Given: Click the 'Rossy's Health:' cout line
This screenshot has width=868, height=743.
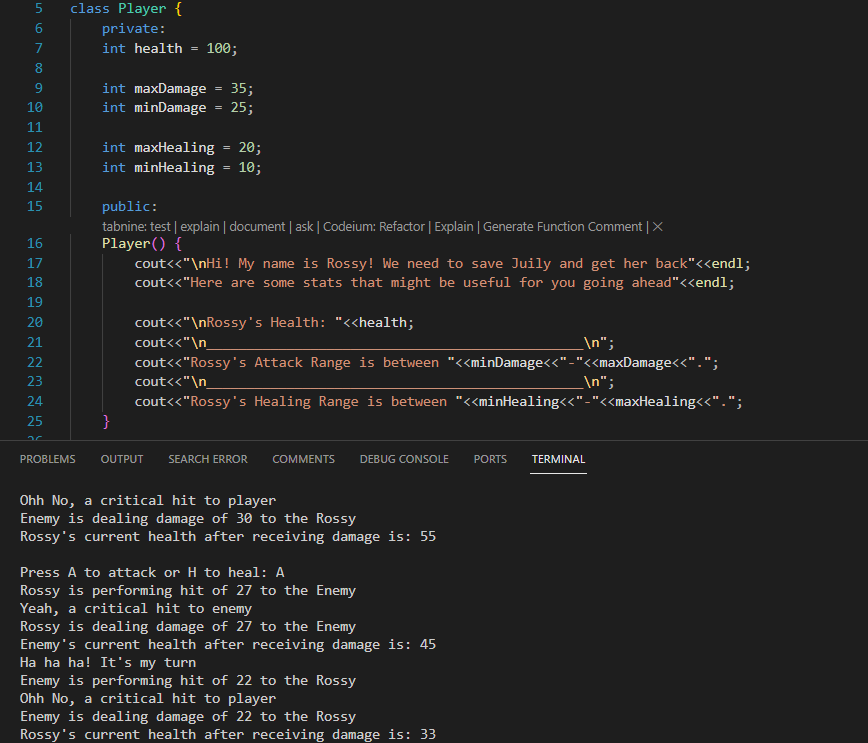Looking at the screenshot, I should [274, 323].
